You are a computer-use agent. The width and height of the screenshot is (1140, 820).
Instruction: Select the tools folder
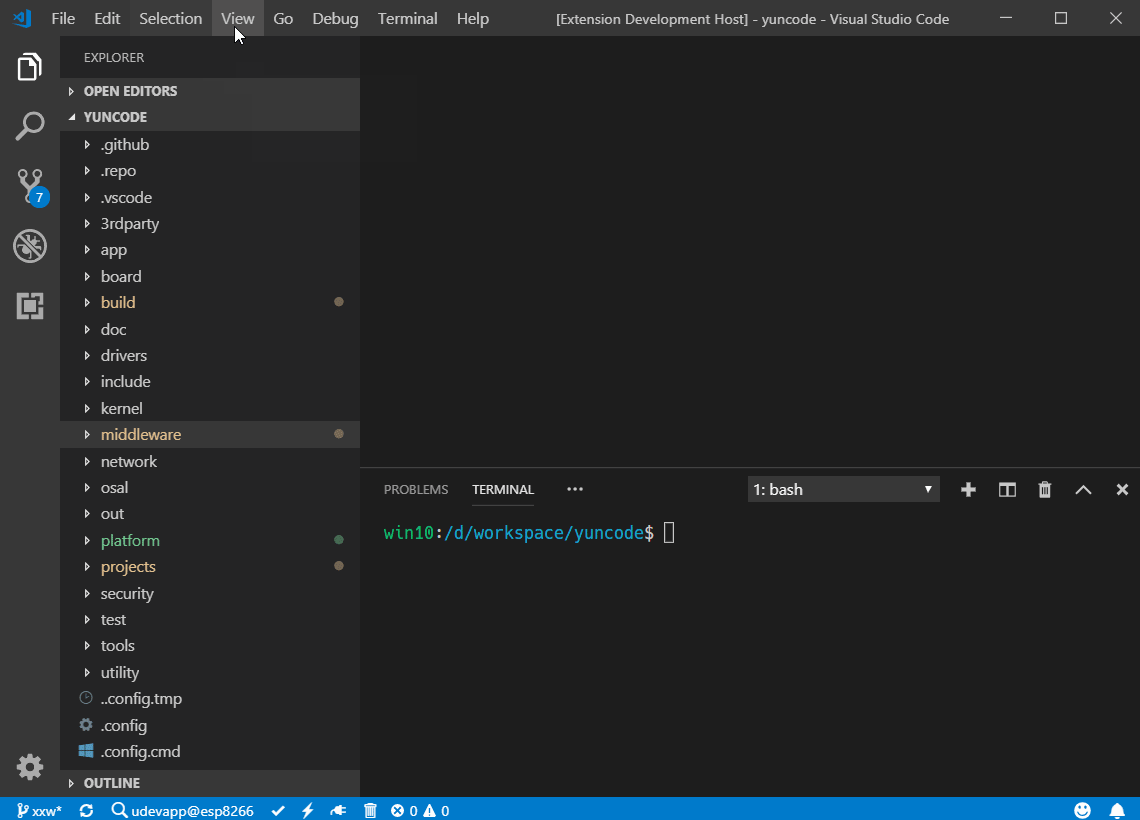pyautogui.click(x=209, y=646)
